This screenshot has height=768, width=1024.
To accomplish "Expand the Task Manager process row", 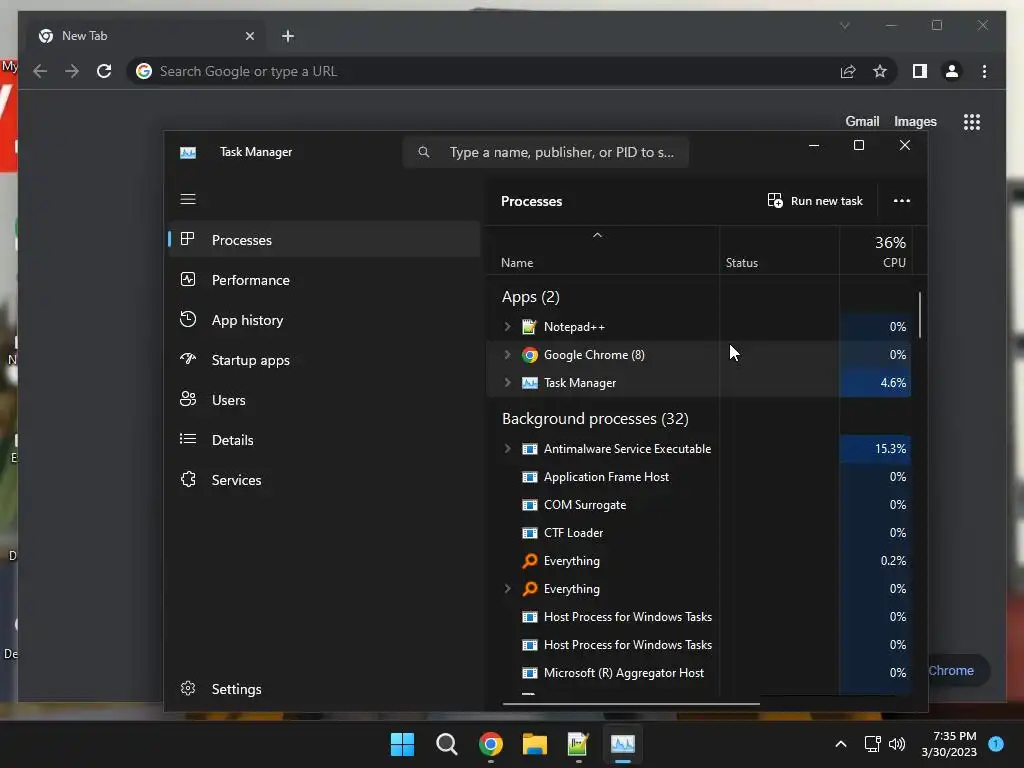I will [507, 383].
